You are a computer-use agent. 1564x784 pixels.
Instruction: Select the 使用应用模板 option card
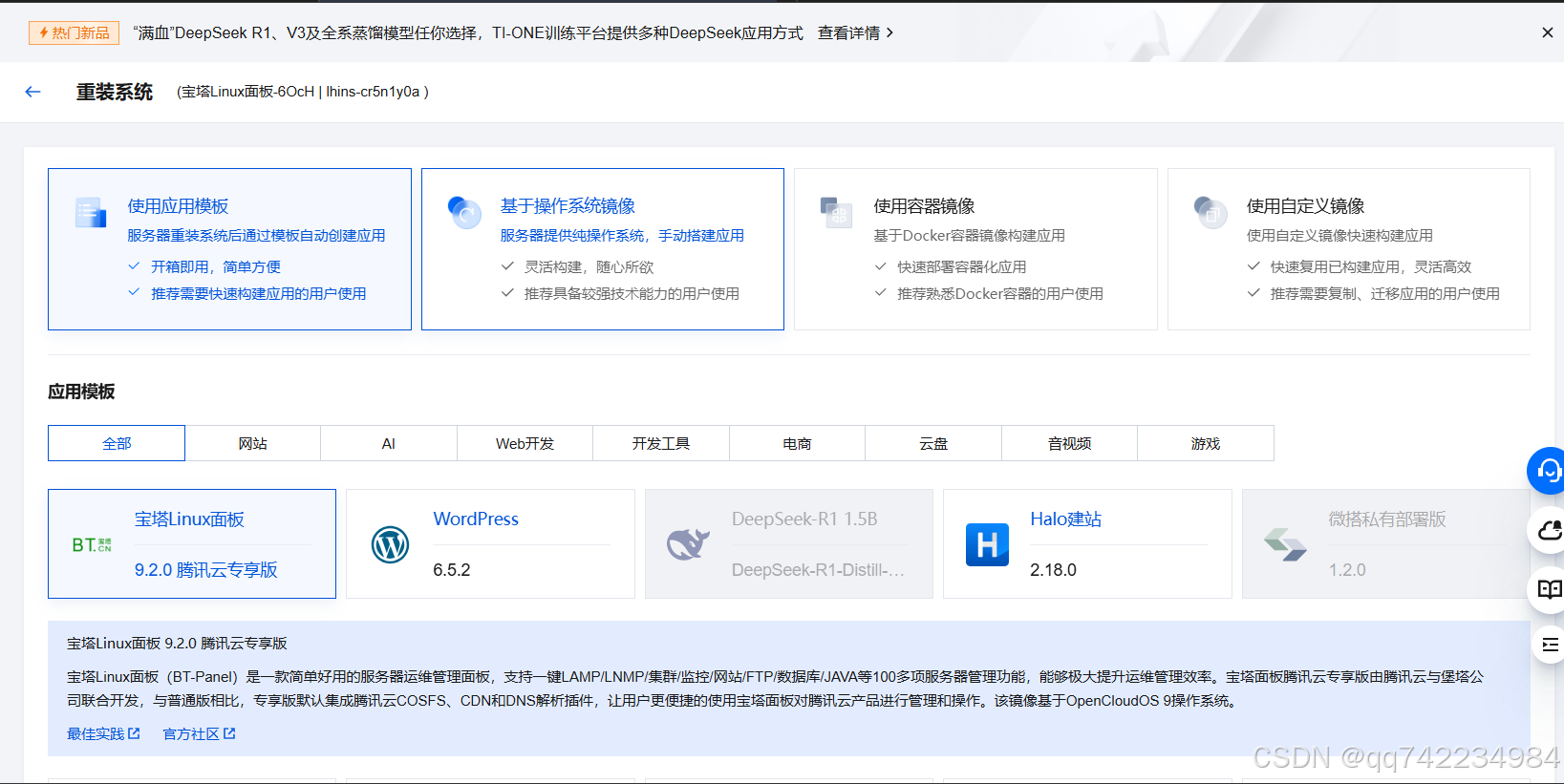[x=229, y=249]
